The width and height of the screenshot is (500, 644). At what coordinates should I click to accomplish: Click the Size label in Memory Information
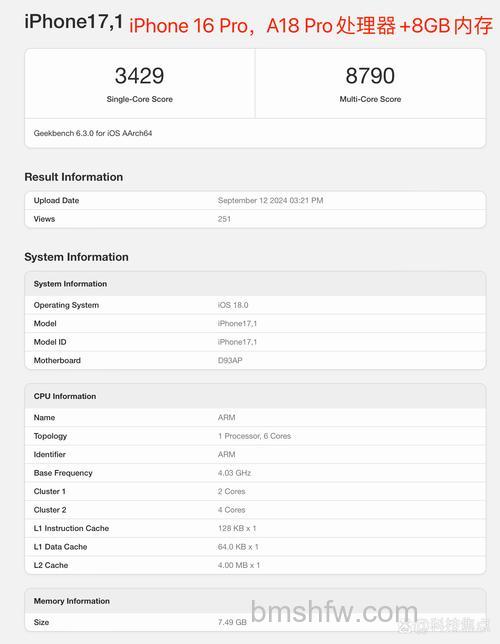tap(41, 623)
